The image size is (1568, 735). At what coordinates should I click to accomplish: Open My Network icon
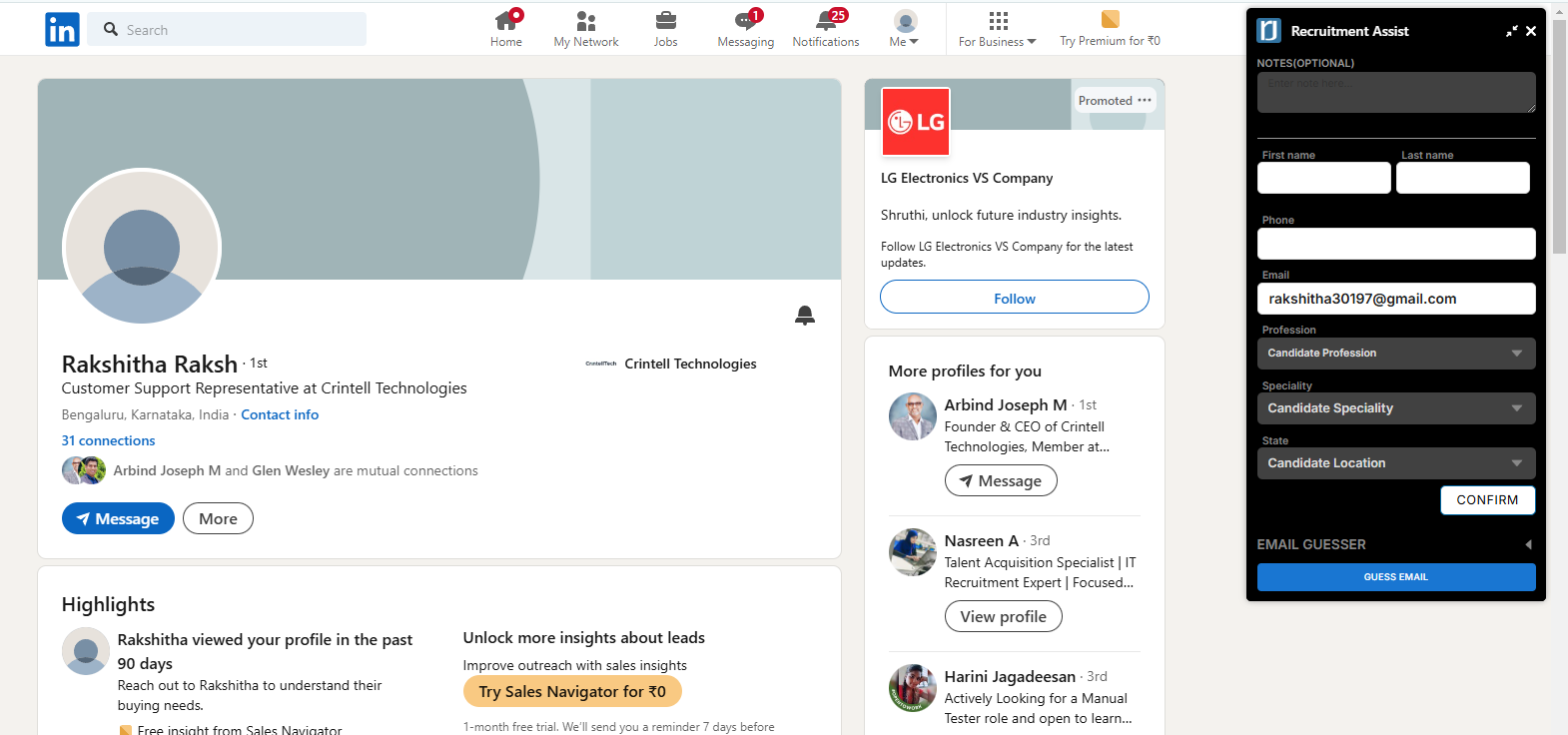tap(586, 28)
